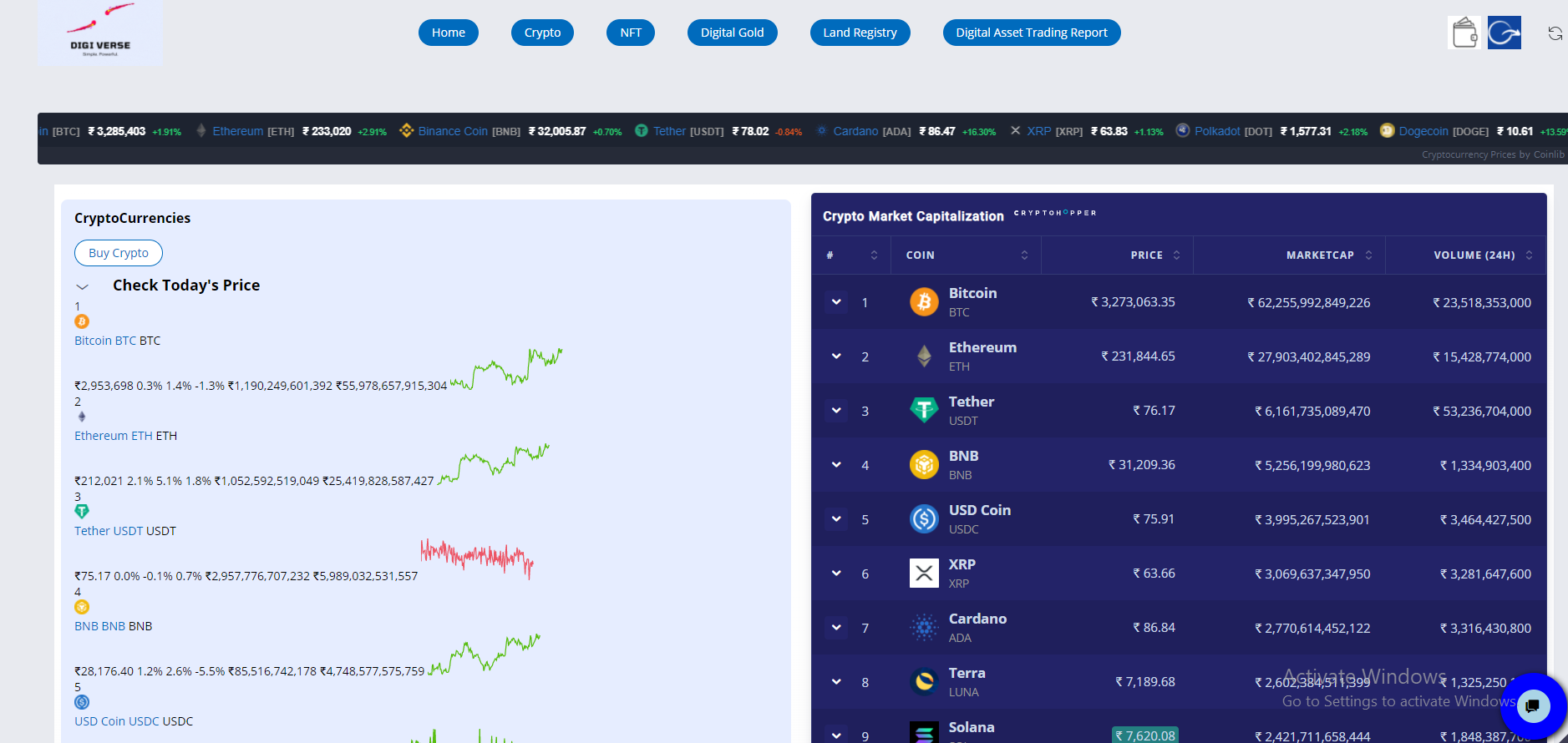Click the blue logout arrow icon
This screenshot has width=1568, height=743.
pos(1505,33)
